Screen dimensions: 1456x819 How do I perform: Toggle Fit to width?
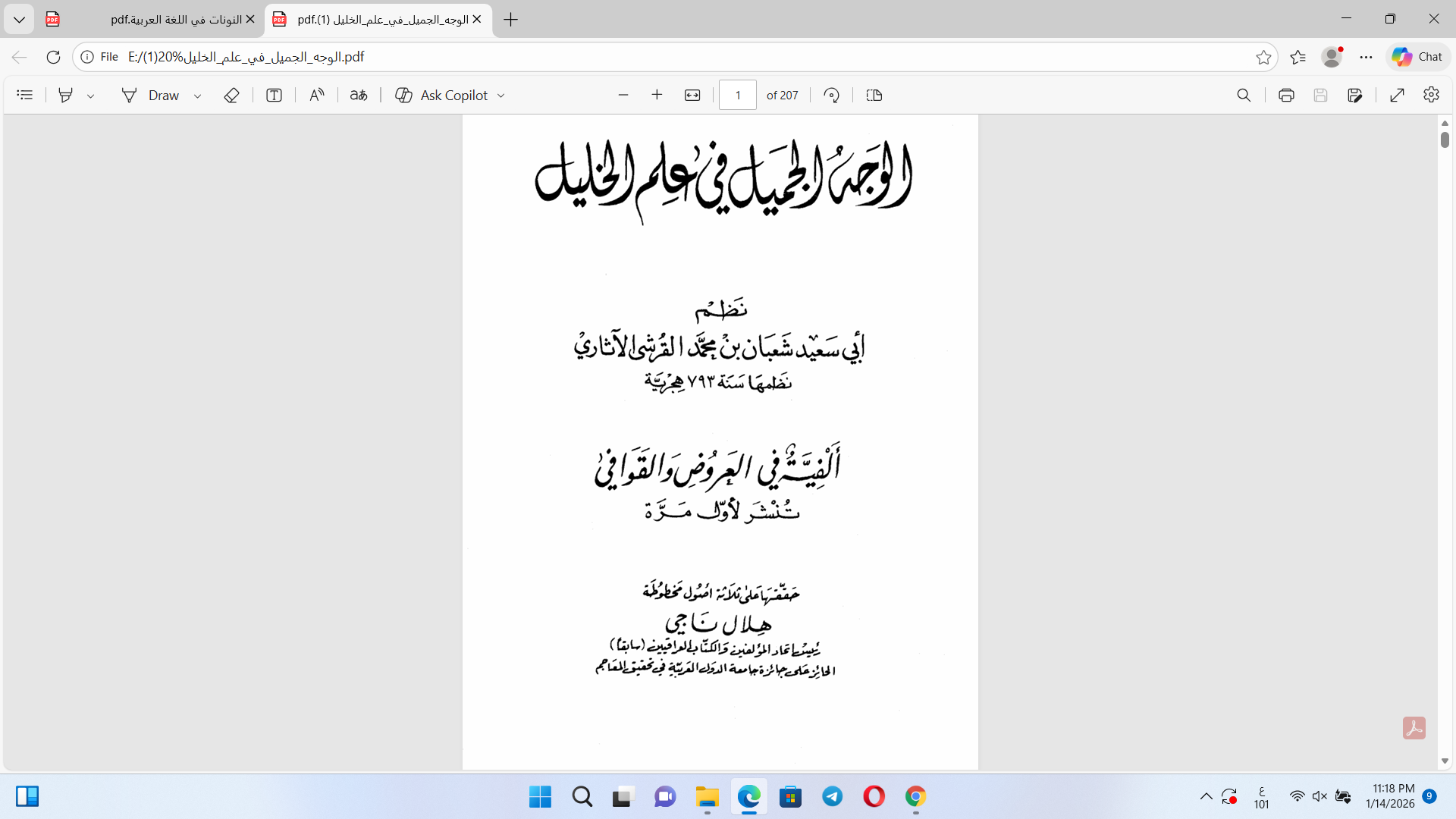coord(692,95)
